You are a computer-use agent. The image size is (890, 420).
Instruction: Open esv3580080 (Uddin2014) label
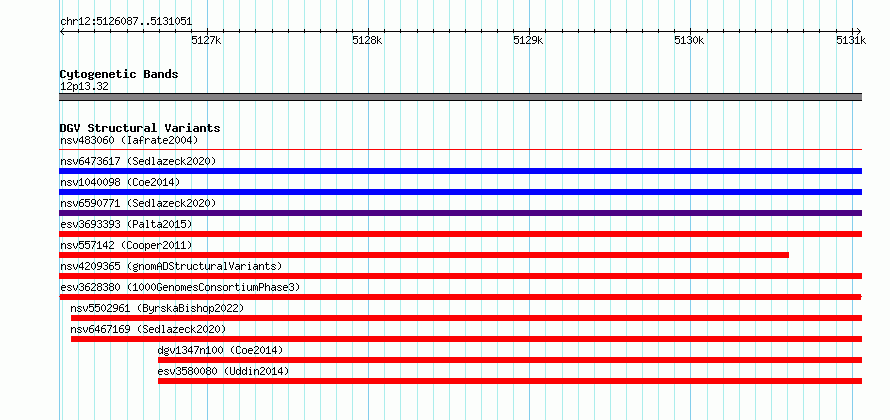[223, 371]
